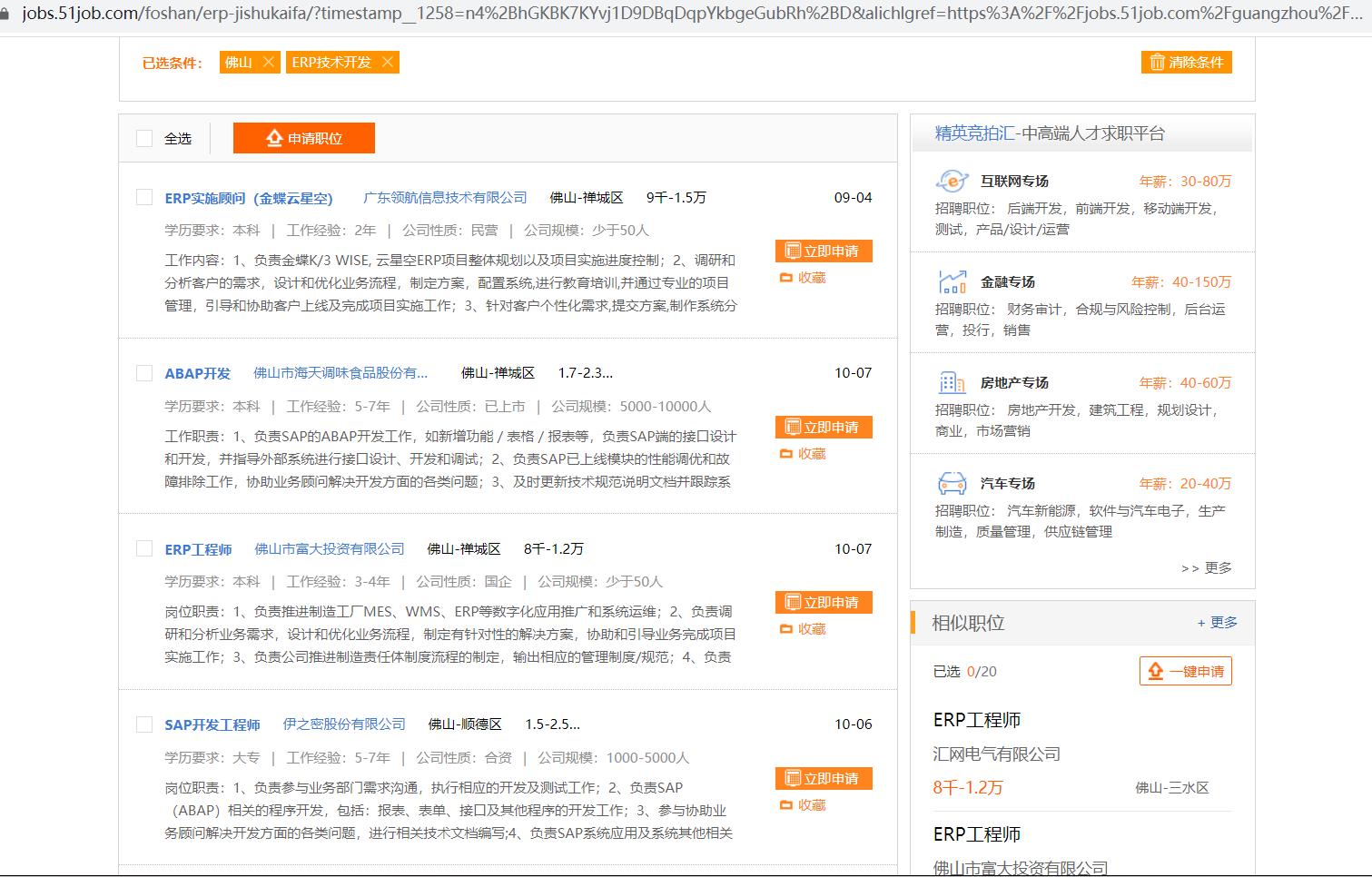The height and width of the screenshot is (877, 1372).
Task: Open company 伊之密股份有限公司
Action: (x=344, y=724)
